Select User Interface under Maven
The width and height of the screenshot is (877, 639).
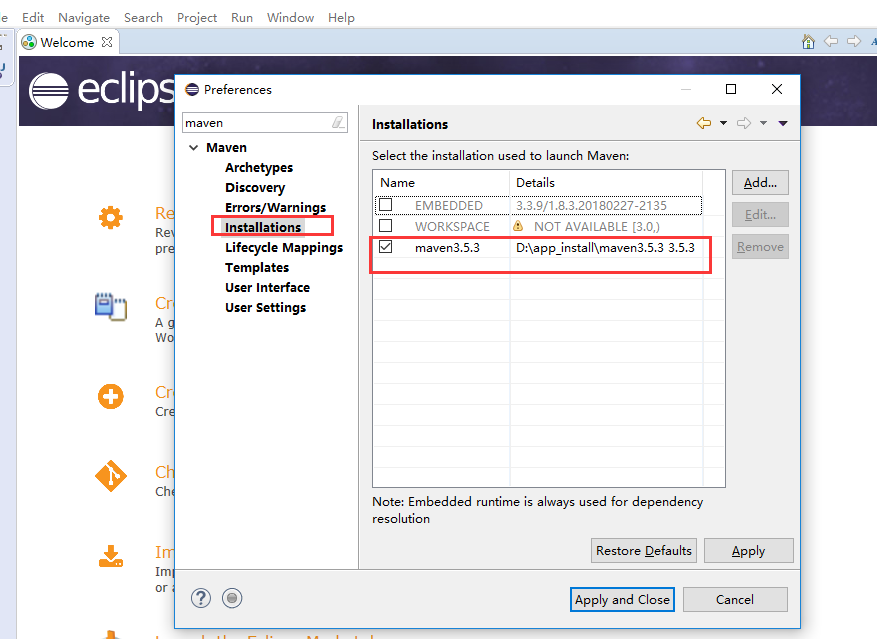267,288
